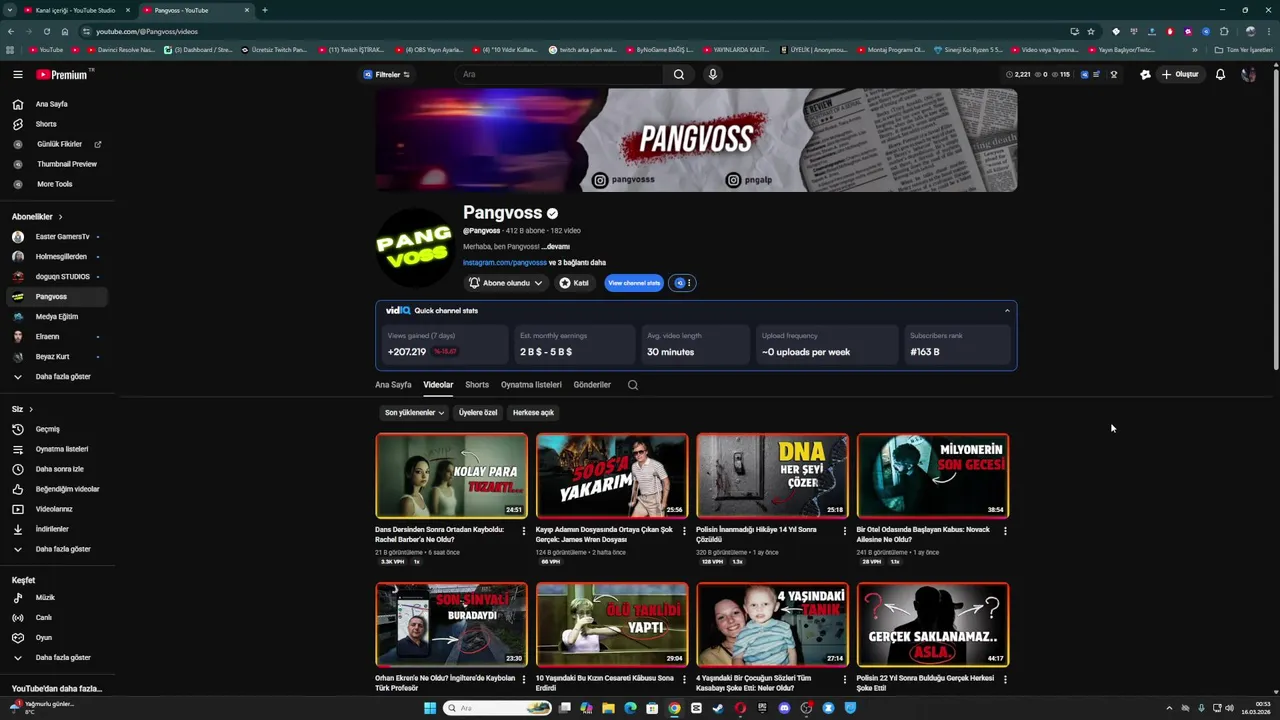Click the YouTube Premium logo
1280x720 pixels.
(x=62, y=75)
